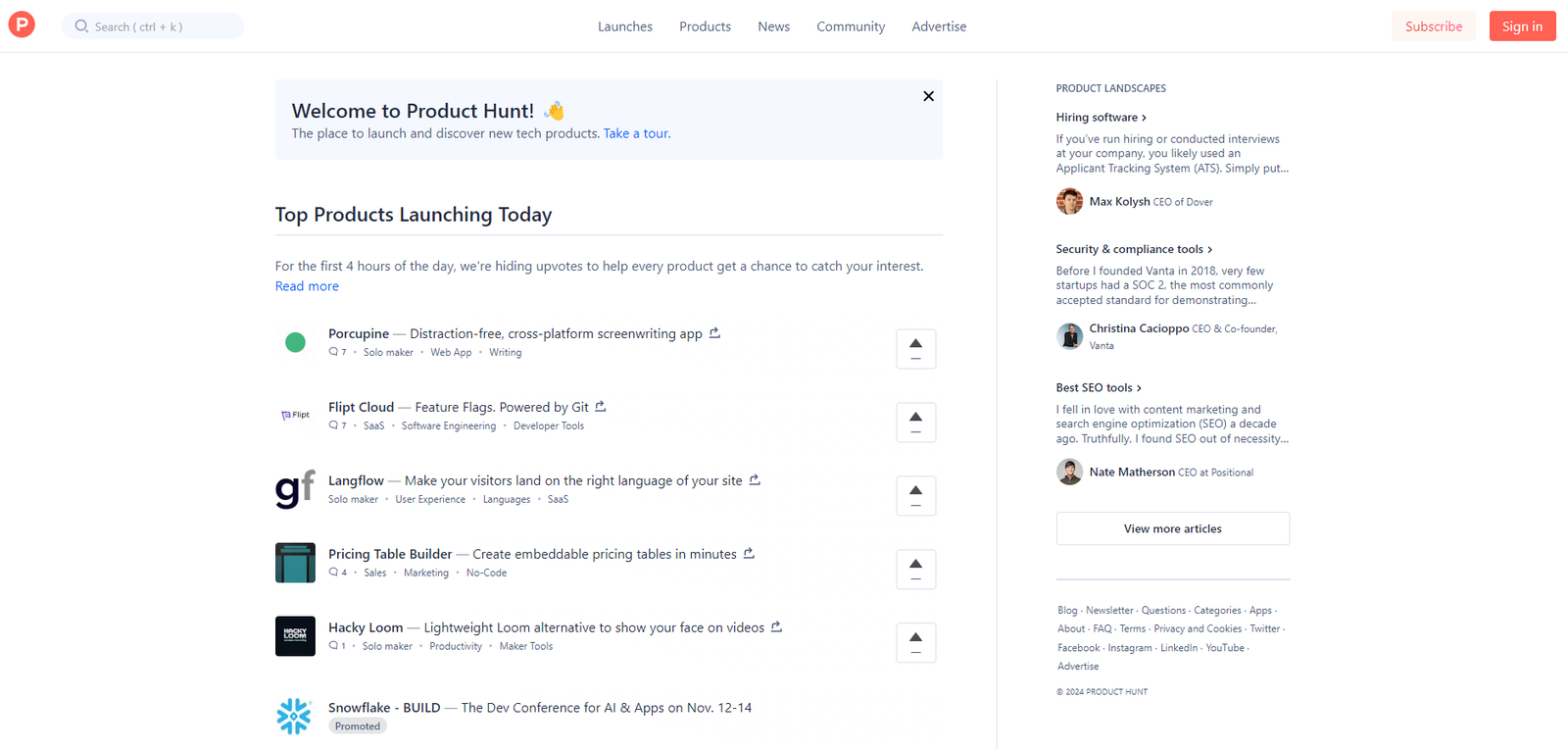Focus the Search input field
The image size is (1568, 749).
point(157,26)
